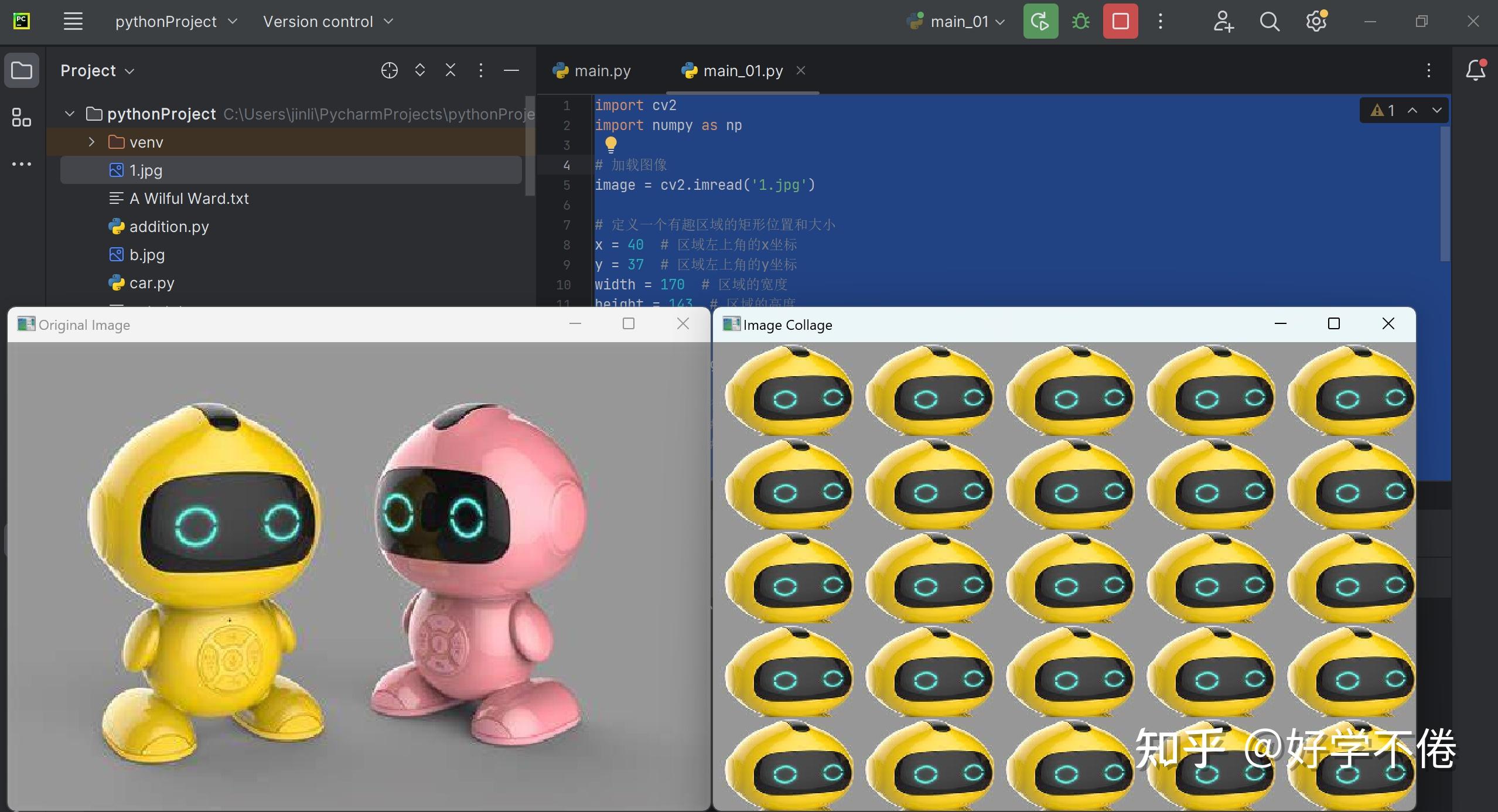The image size is (1498, 812).
Task: Apply the lightbulb quick fix suggestion
Action: click(610, 145)
